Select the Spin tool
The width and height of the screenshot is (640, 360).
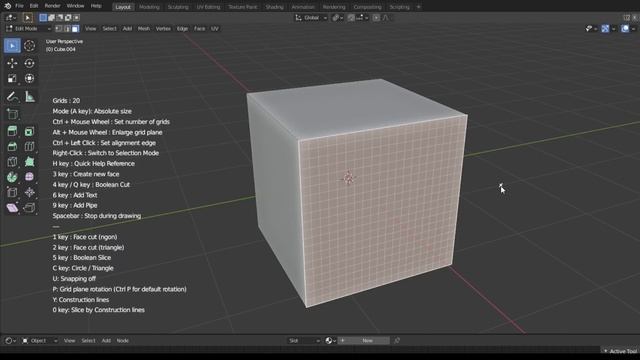[x=12, y=177]
